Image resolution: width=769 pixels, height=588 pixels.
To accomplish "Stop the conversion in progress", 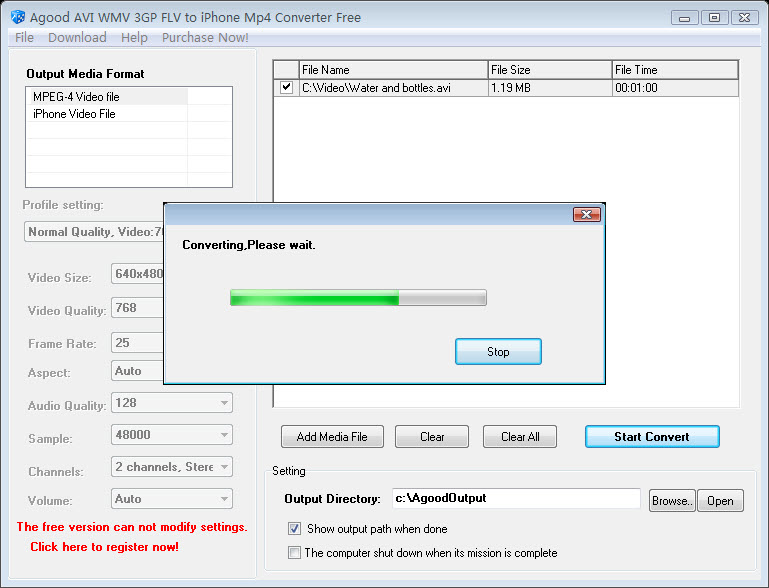I will point(498,352).
